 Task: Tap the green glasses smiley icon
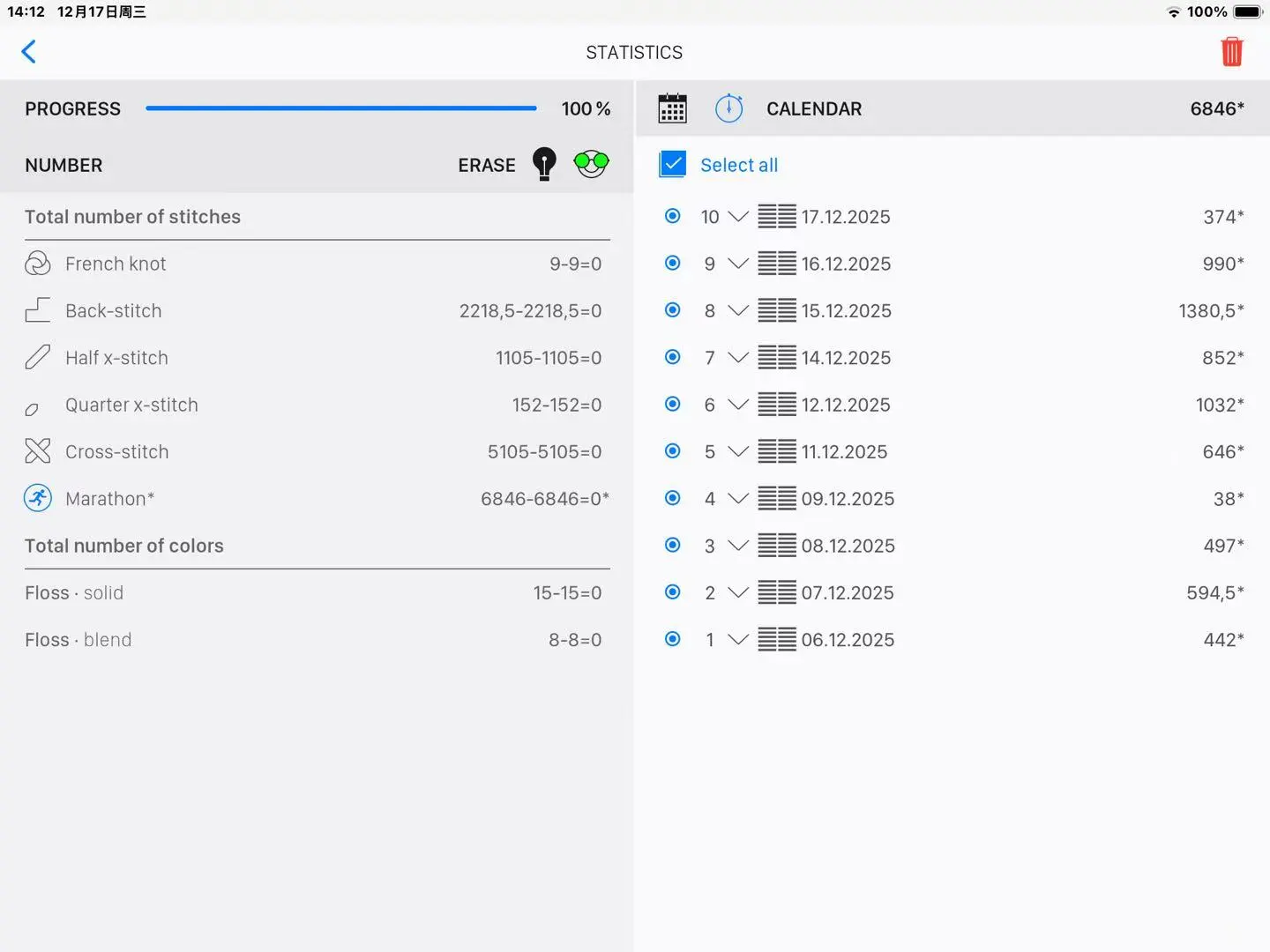pyautogui.click(x=591, y=164)
